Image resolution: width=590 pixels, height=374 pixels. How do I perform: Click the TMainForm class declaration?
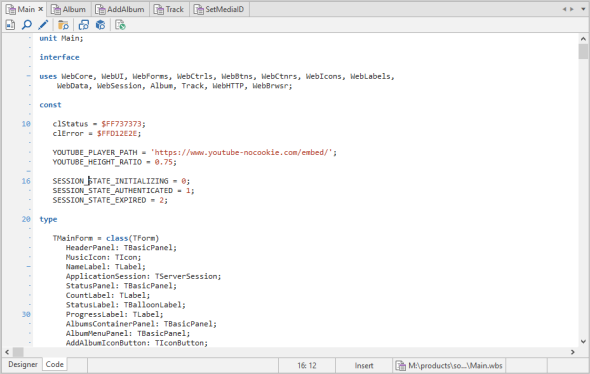click(106, 238)
